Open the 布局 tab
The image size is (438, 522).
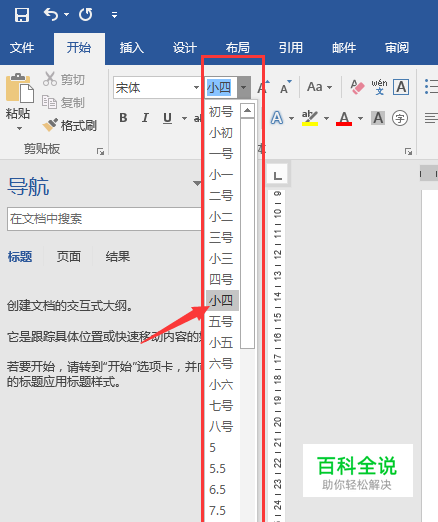click(x=238, y=48)
